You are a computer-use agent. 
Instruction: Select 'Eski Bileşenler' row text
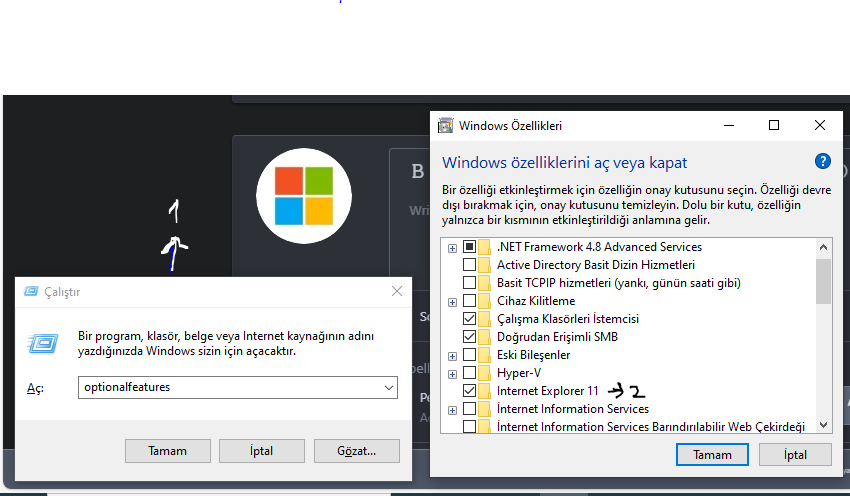(x=533, y=355)
